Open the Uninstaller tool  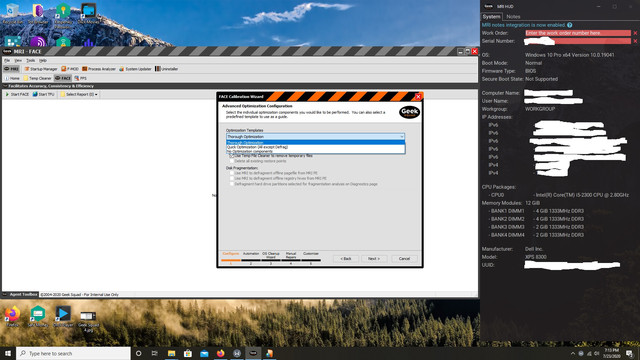click(x=167, y=69)
